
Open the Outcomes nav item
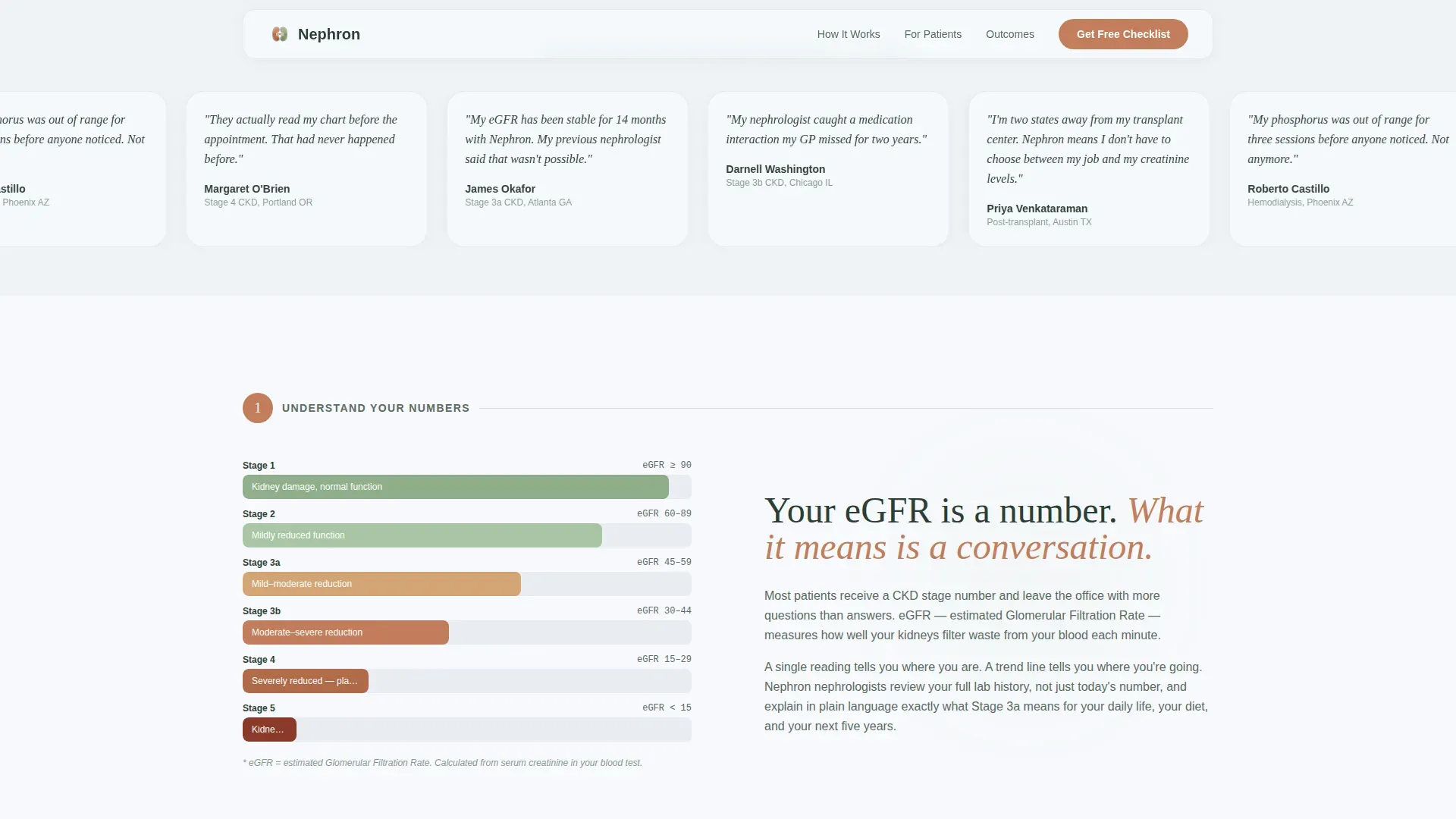pyautogui.click(x=1009, y=34)
